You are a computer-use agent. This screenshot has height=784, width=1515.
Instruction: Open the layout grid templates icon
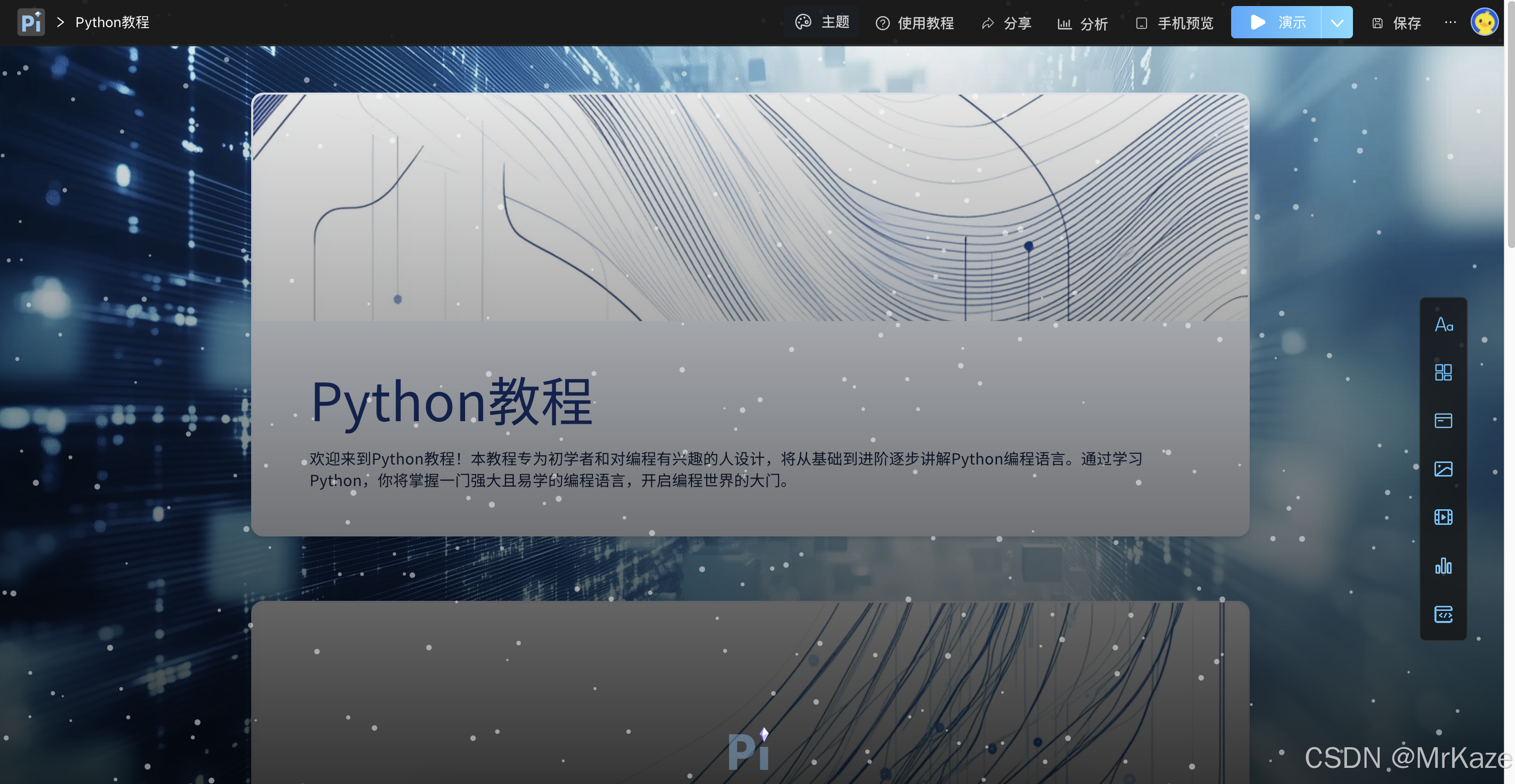pos(1443,372)
